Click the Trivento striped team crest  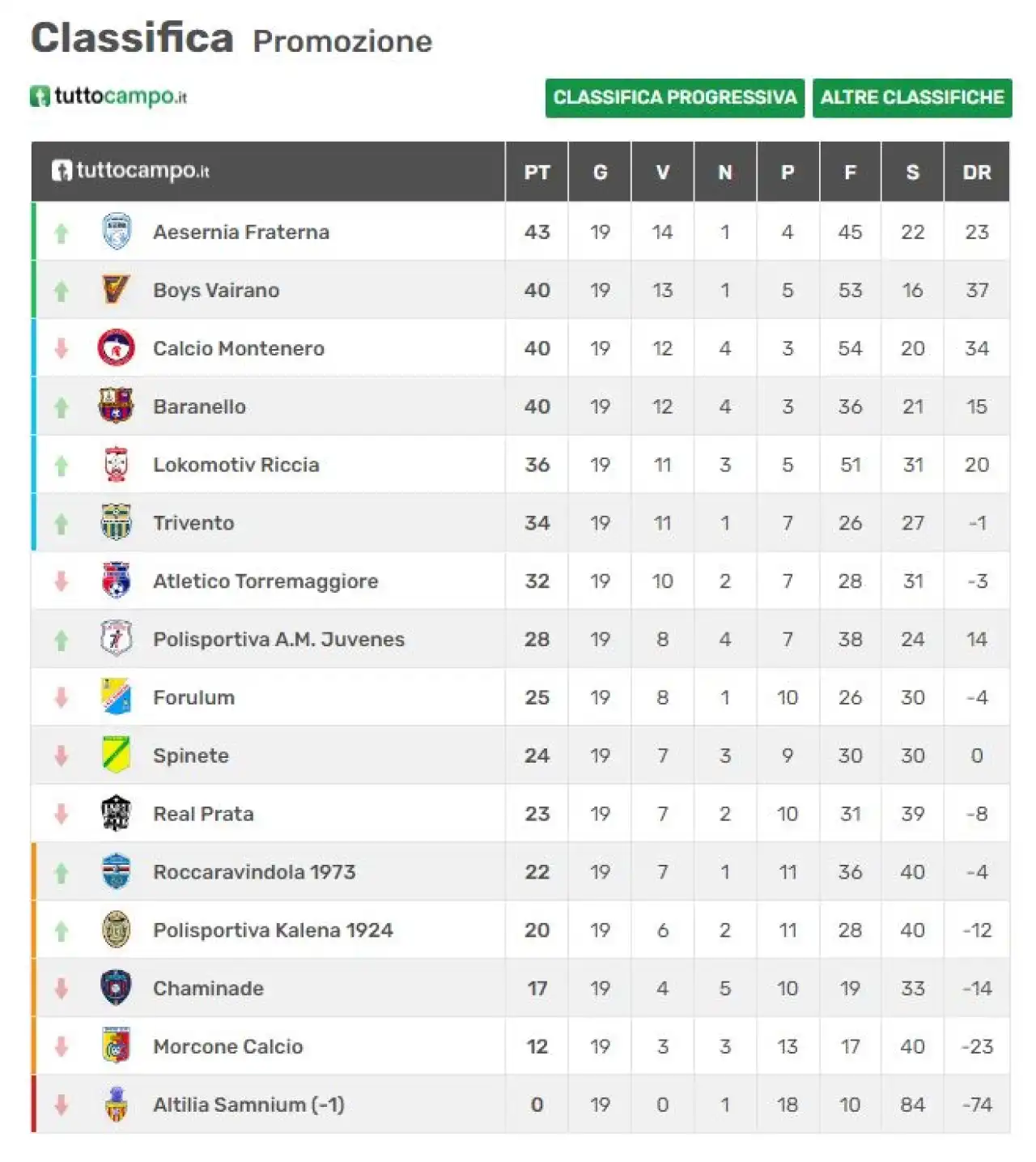click(x=117, y=523)
